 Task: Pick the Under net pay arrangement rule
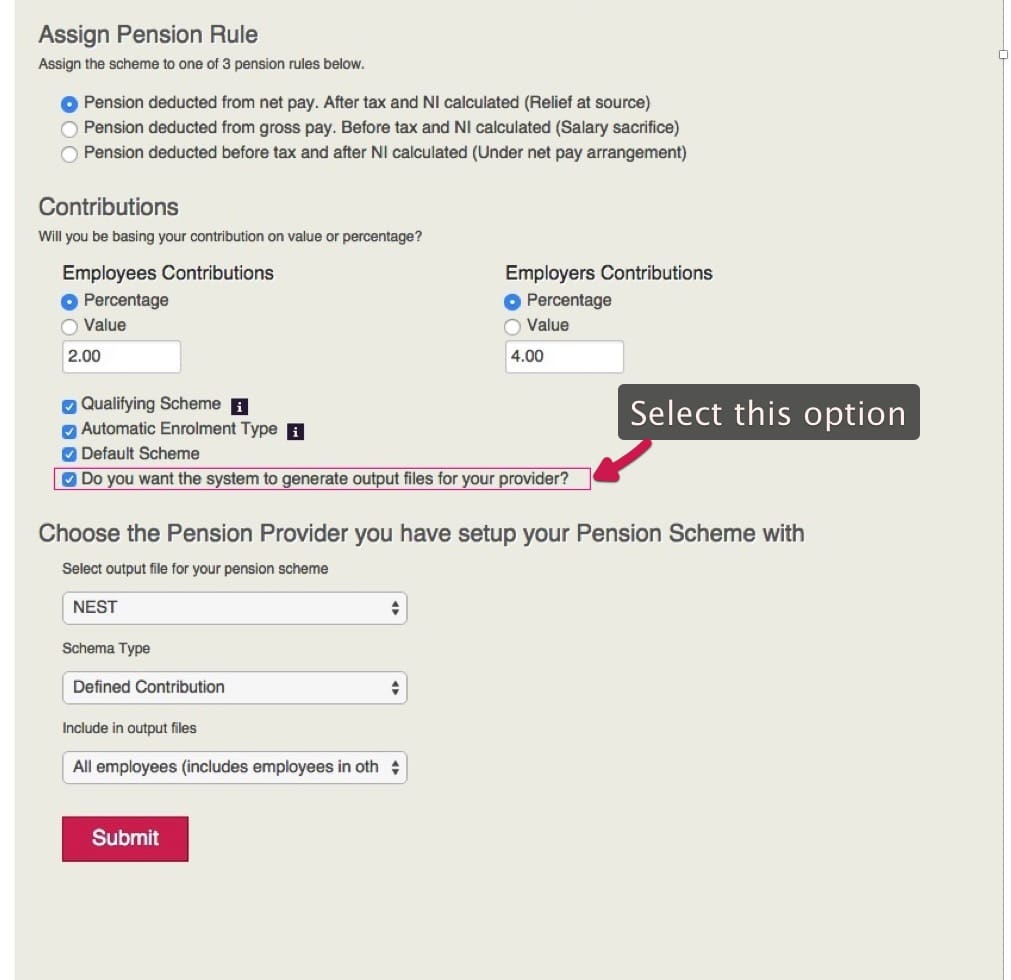point(69,154)
